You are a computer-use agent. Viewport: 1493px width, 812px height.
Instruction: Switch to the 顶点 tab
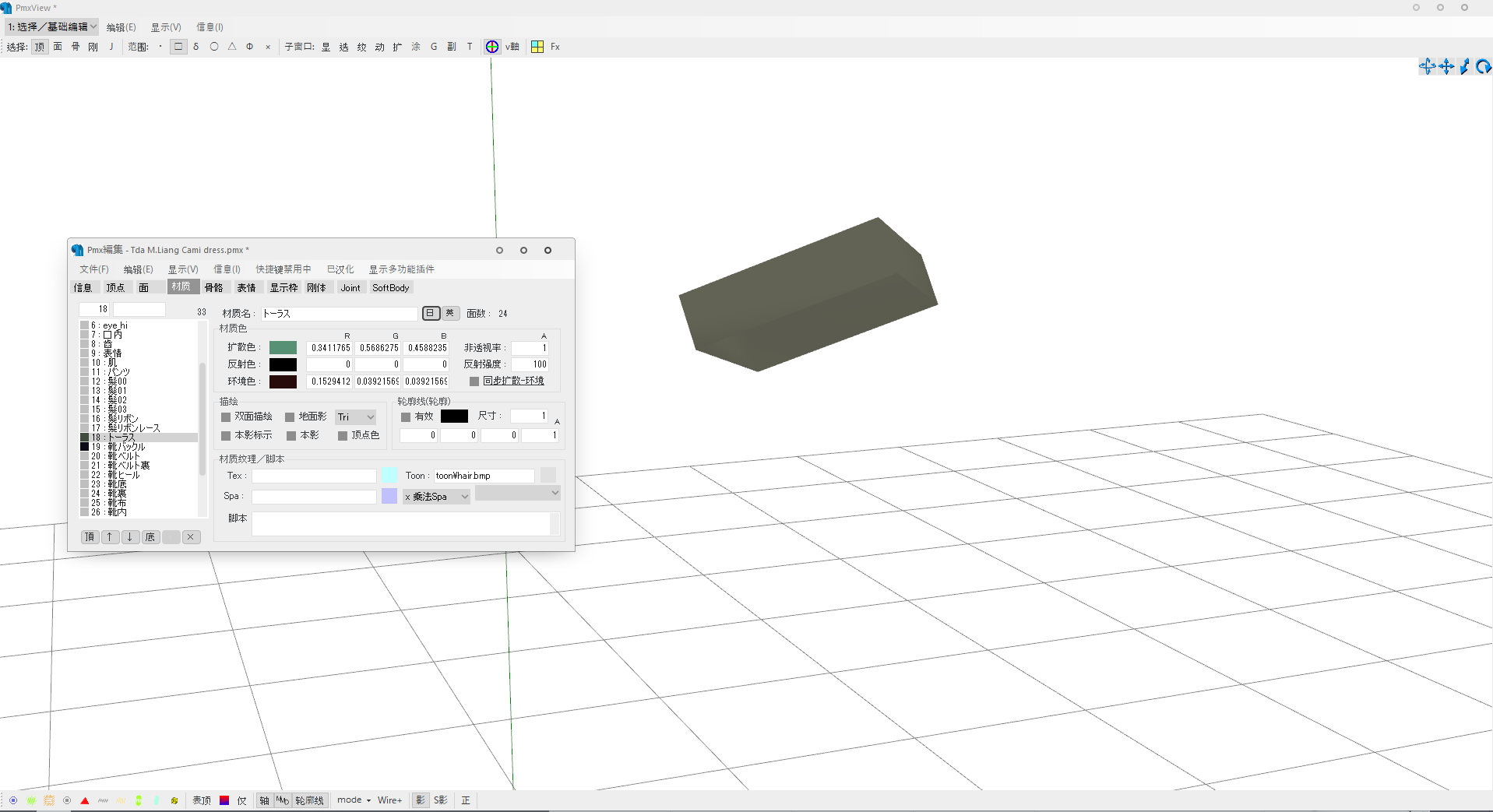click(115, 288)
